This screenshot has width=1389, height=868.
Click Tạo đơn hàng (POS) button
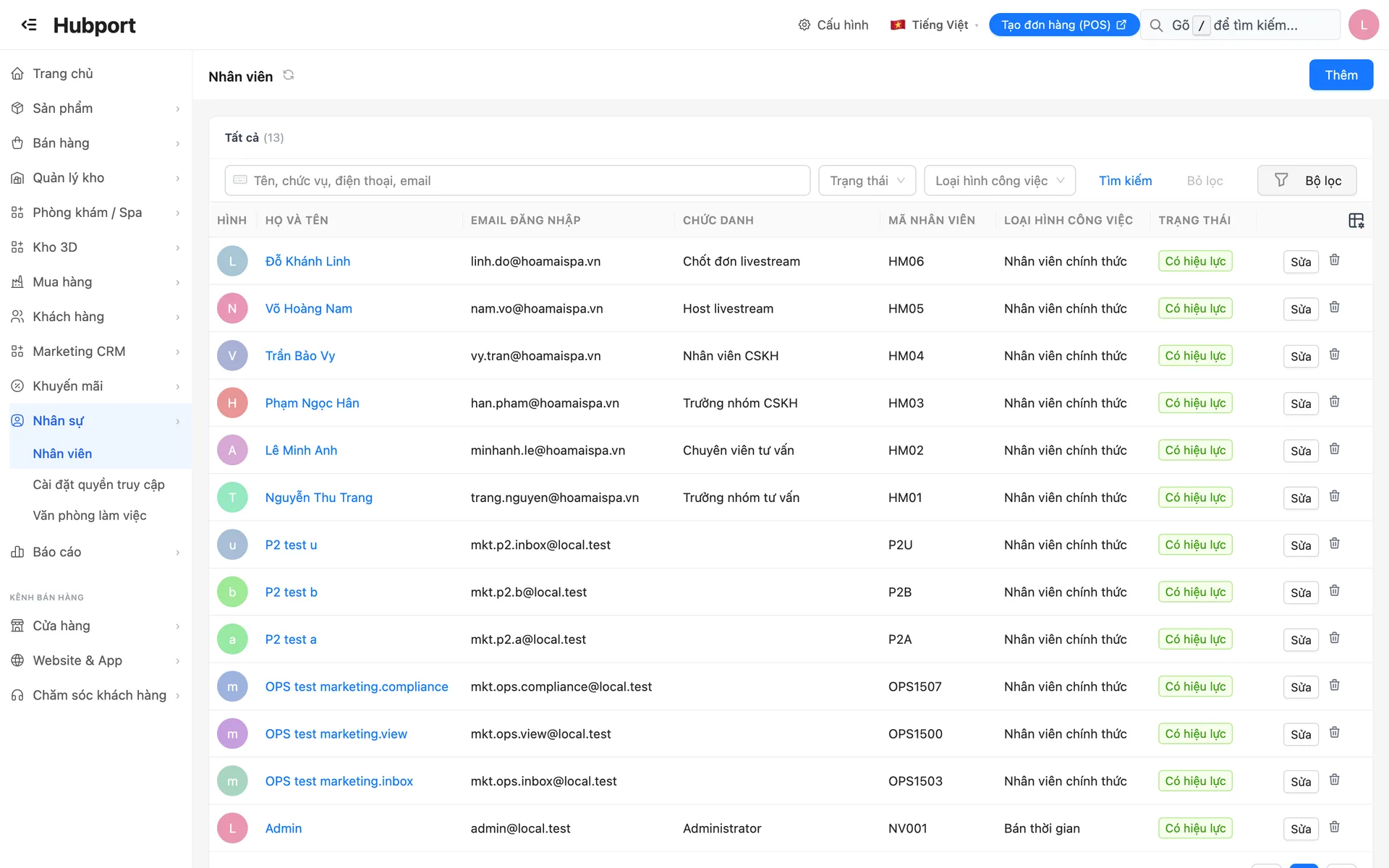1063,25
